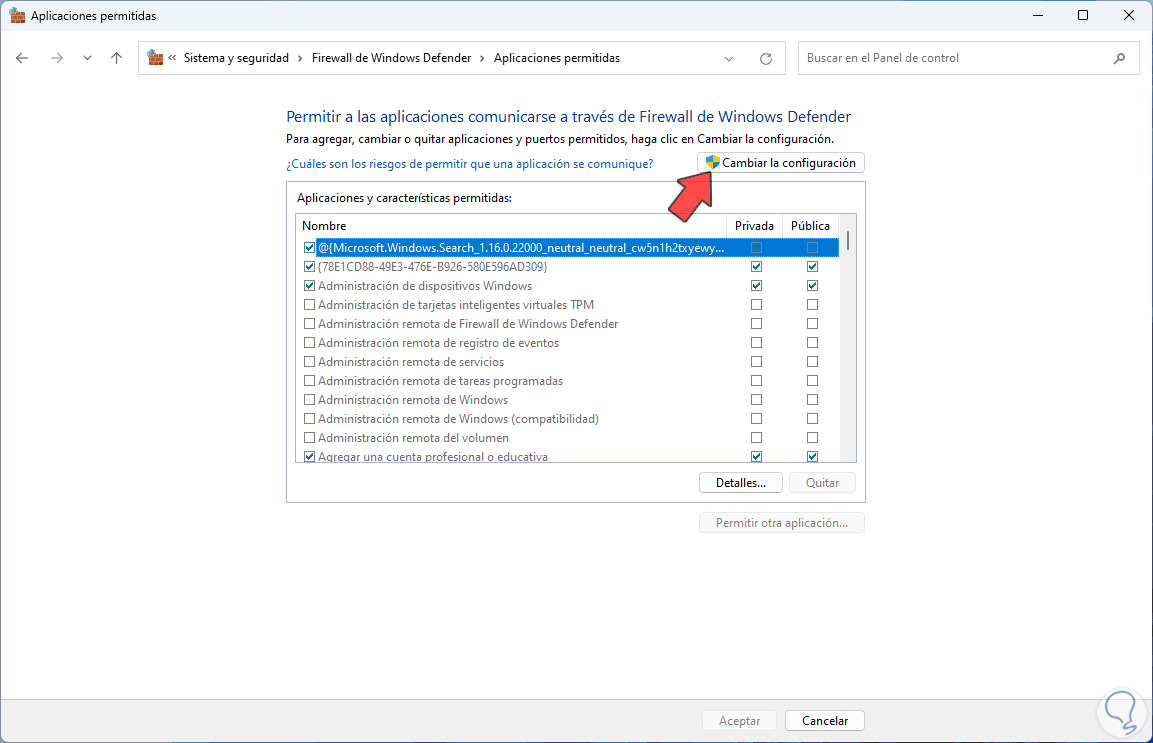Click the app list vertical scrollbar thumb
This screenshot has height=743, width=1153.
848,241
